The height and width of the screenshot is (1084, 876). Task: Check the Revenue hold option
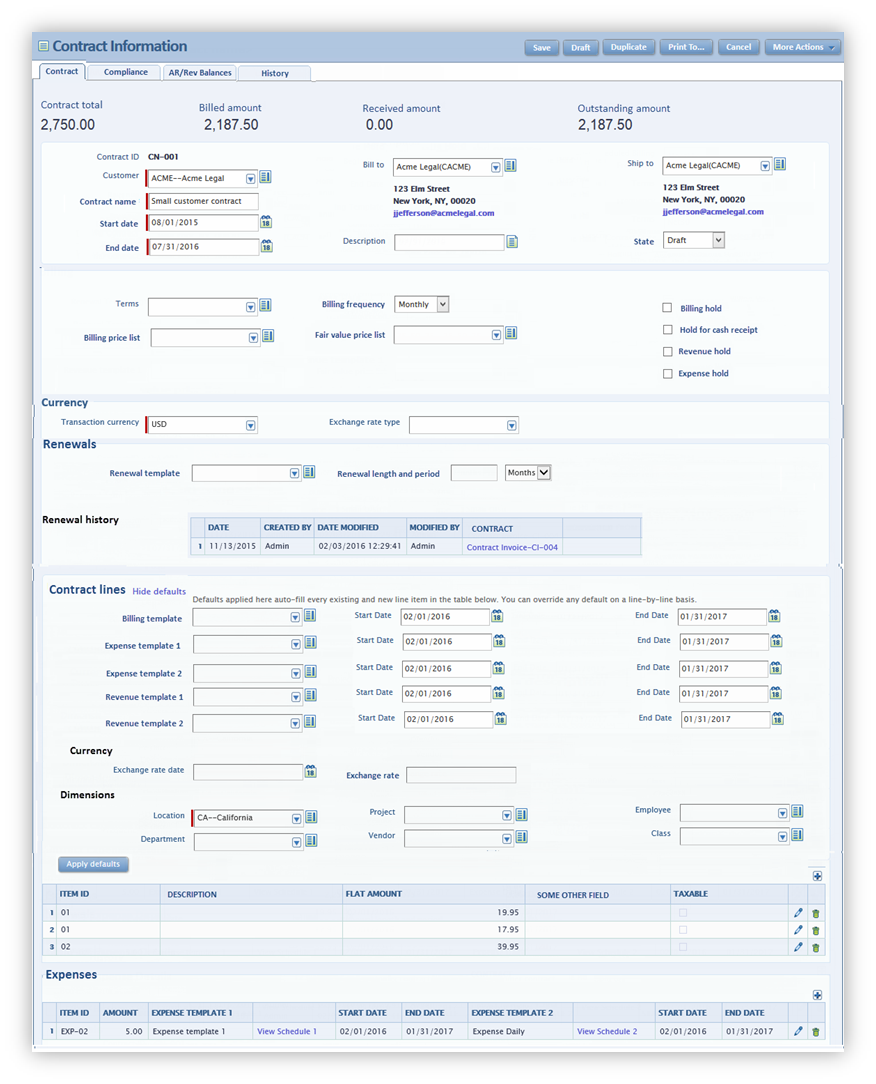coord(667,351)
